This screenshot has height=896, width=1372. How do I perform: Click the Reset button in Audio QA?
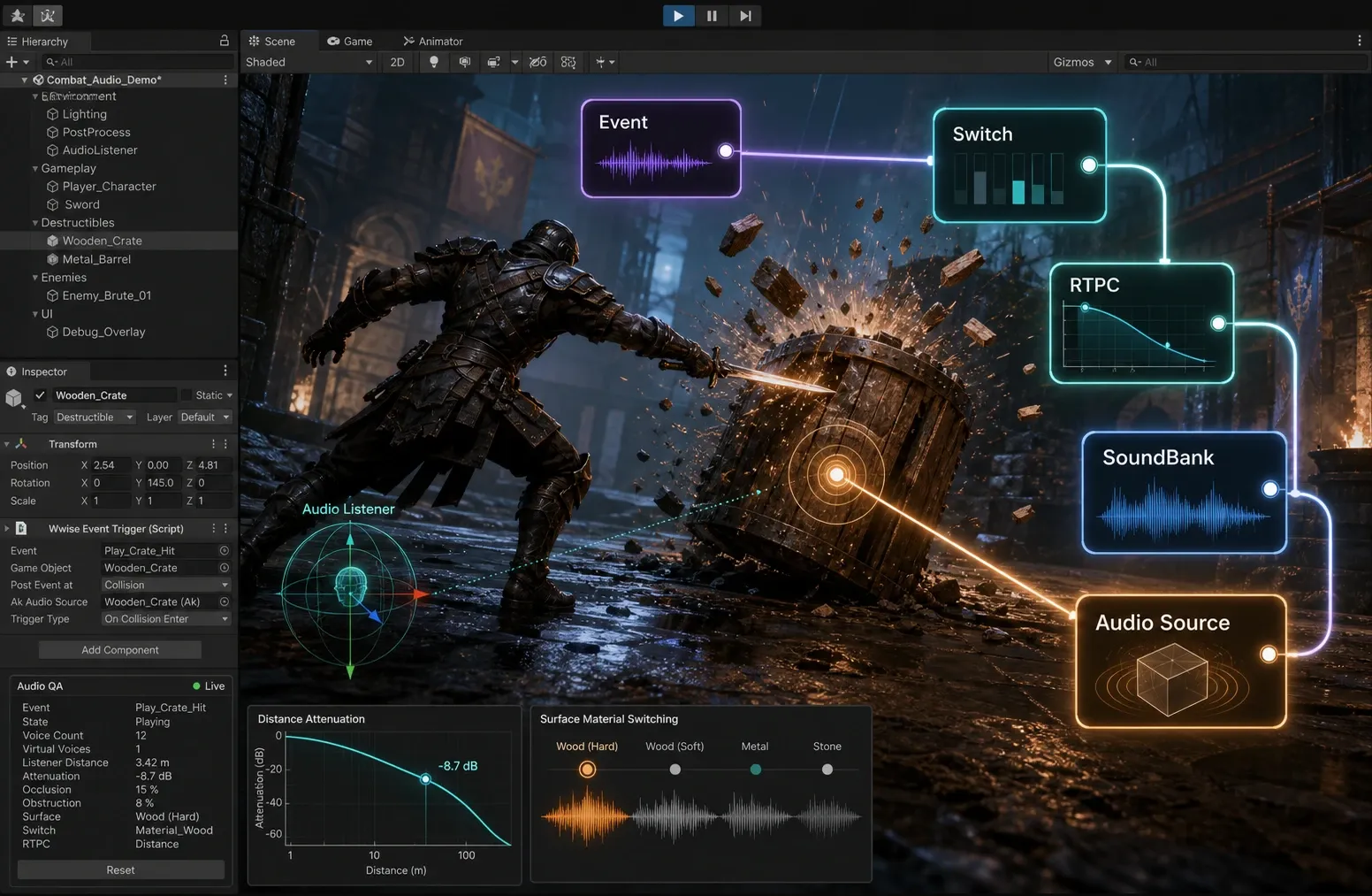click(x=121, y=870)
